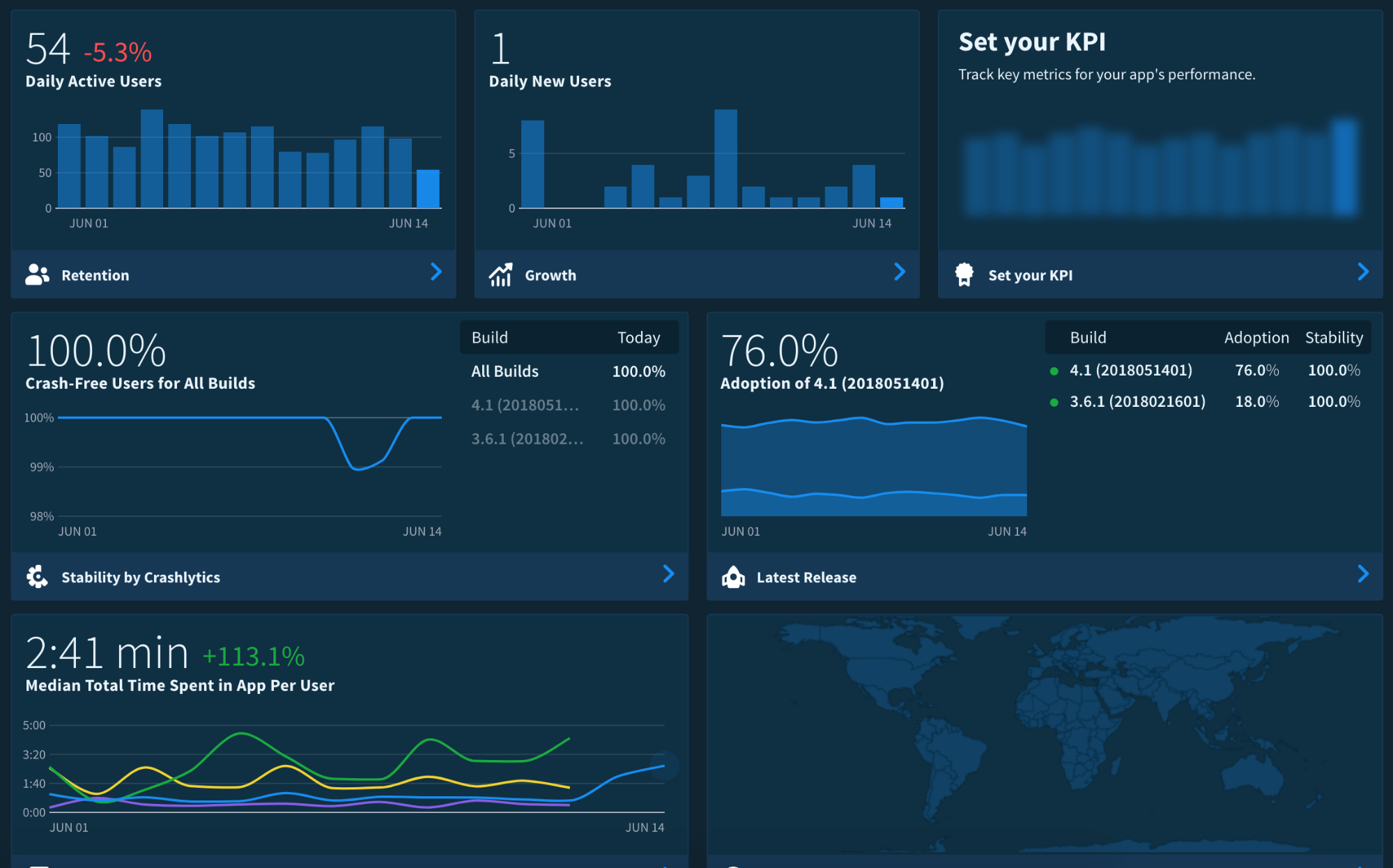The width and height of the screenshot is (1393, 868).
Task: Open Retention via its chevron arrow
Action: pos(436,272)
